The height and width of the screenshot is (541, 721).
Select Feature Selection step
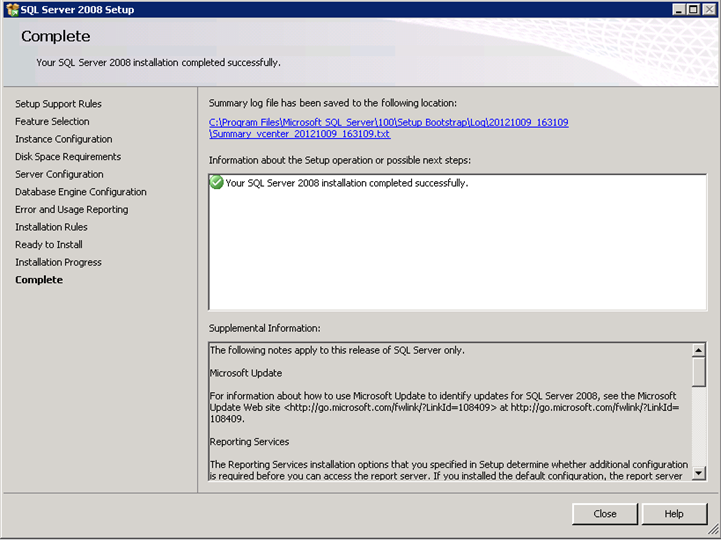tap(52, 121)
